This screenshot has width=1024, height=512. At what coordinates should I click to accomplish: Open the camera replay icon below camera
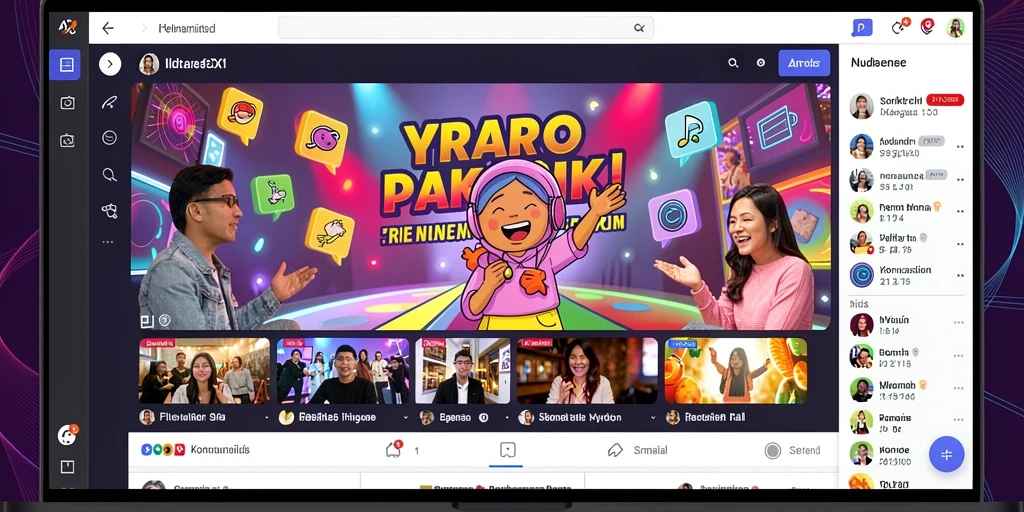pos(67,140)
